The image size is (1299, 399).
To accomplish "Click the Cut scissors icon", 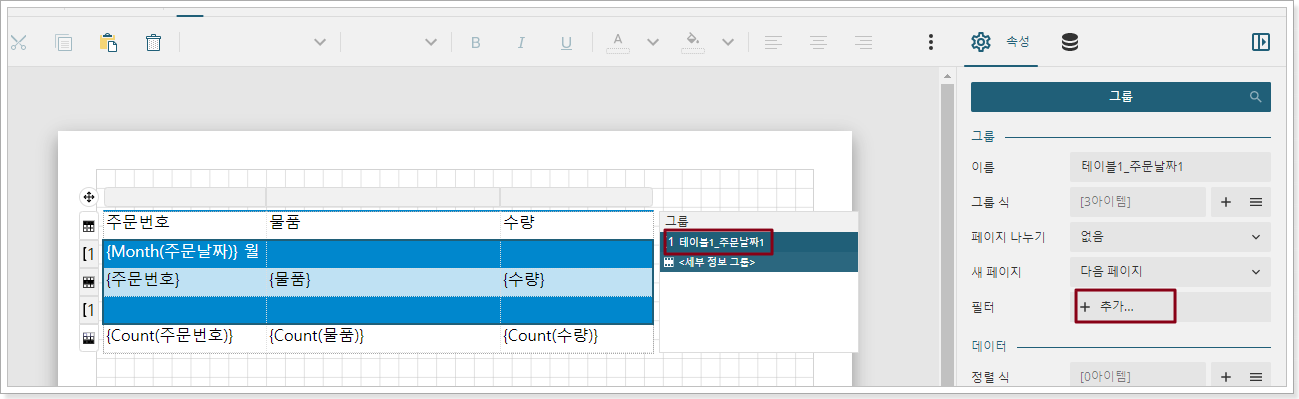I will click(x=17, y=42).
